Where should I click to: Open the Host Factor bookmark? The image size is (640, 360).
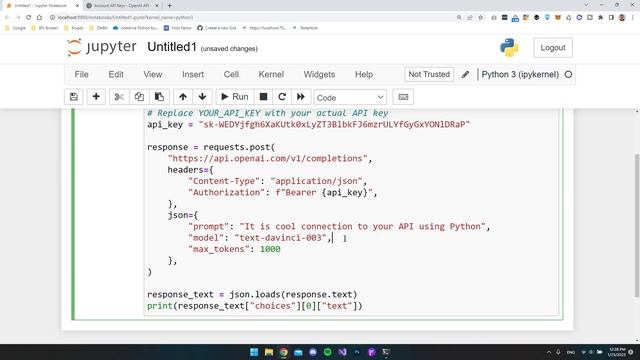click(178, 28)
